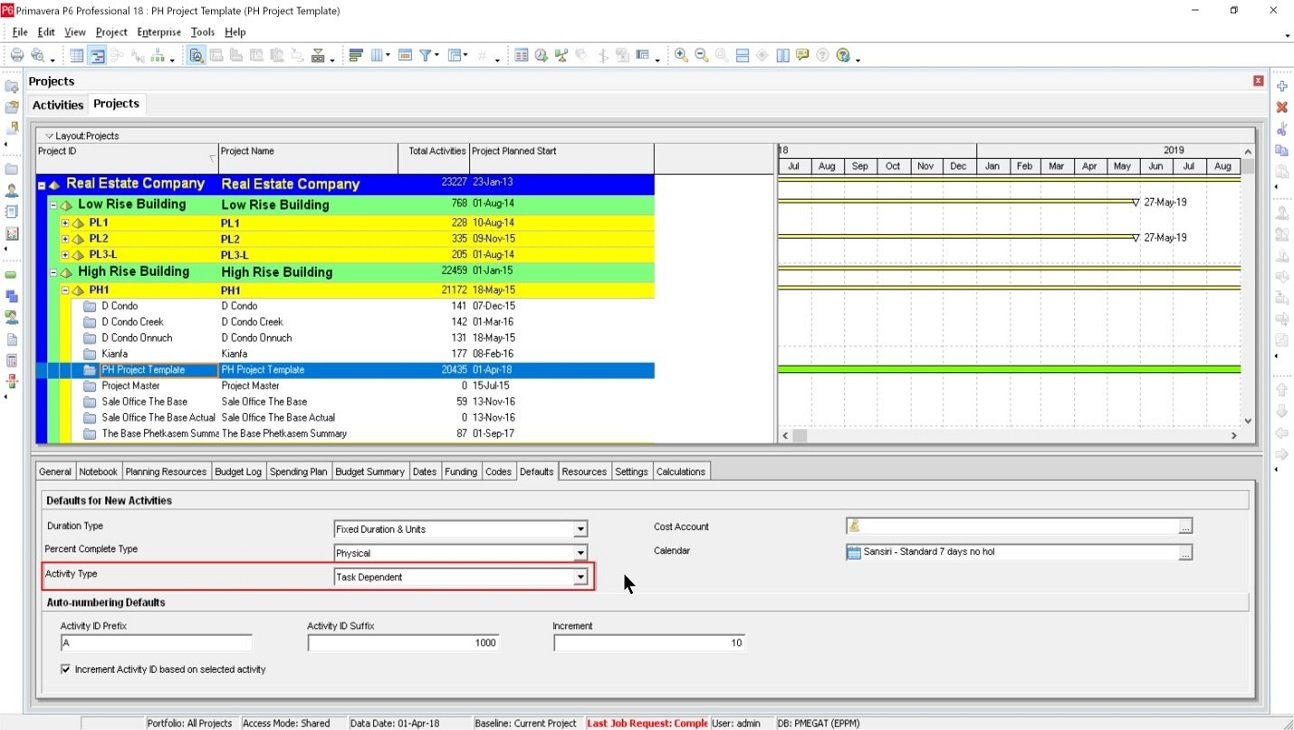1294x730 pixels.
Task: Click the Gantt horizontal scrollbar right arrow
Action: tap(1234, 436)
